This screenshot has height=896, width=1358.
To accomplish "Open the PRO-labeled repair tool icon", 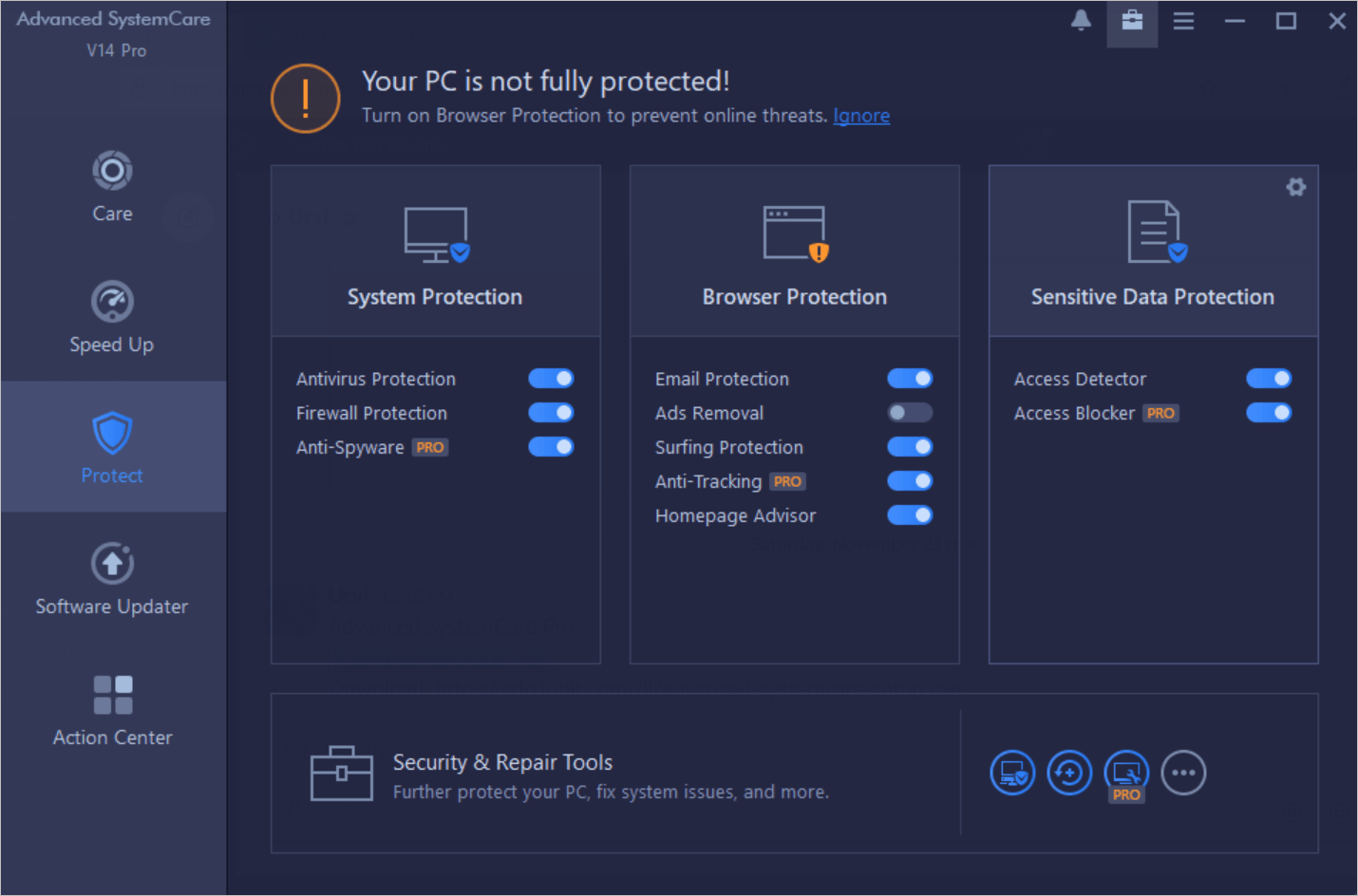I will (x=1126, y=775).
